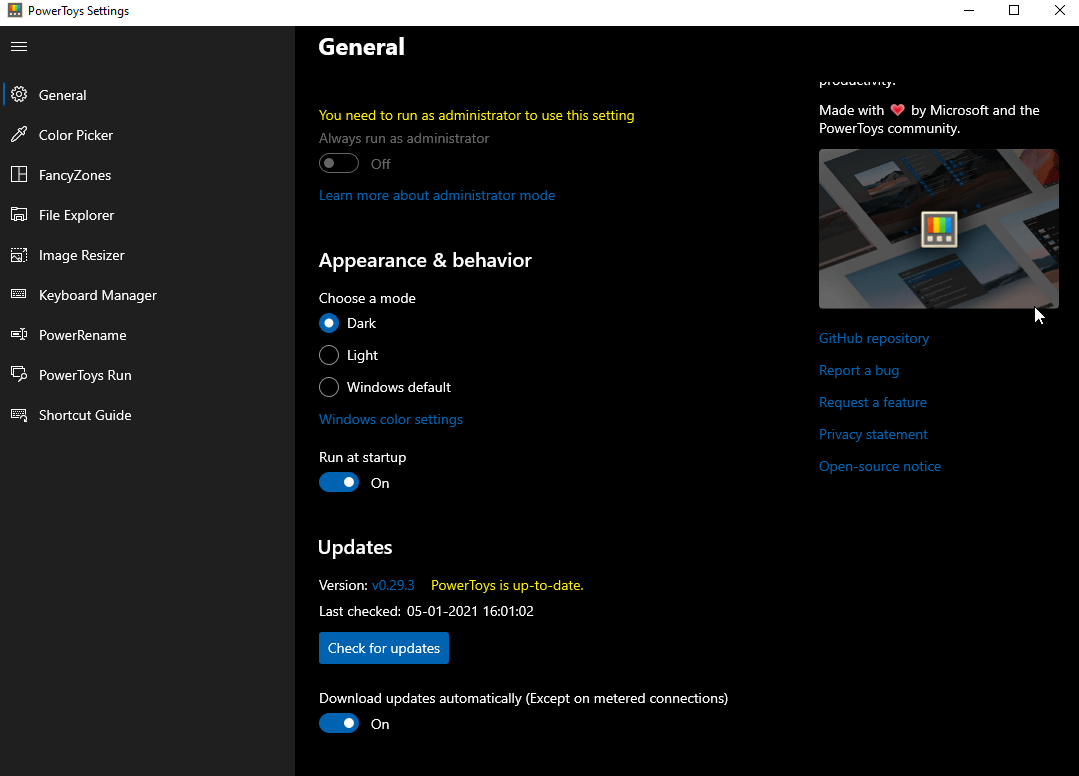Image resolution: width=1079 pixels, height=776 pixels.
Task: Choose Windows default as the color mode
Action: 328,387
